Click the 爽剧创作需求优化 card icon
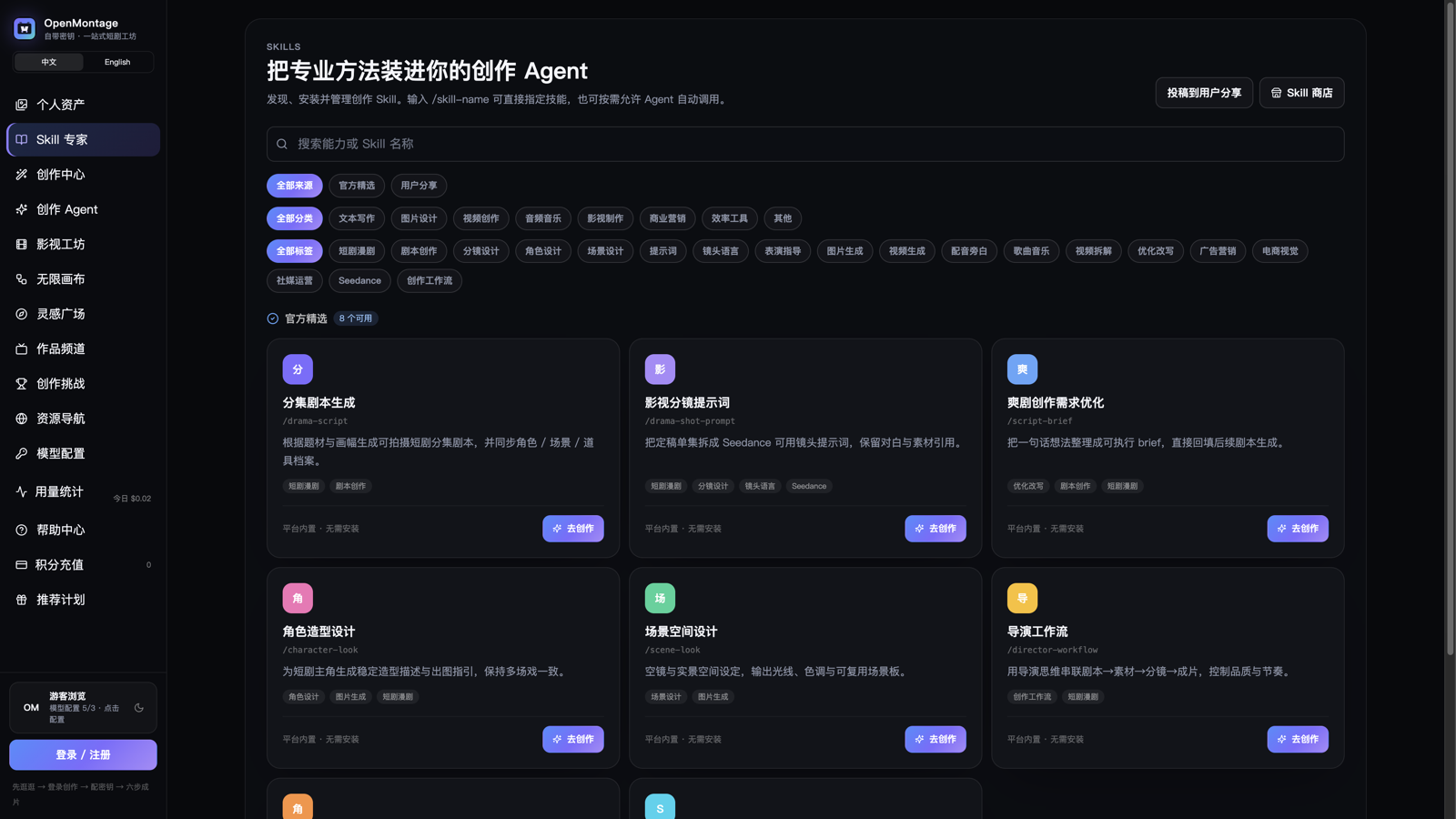The width and height of the screenshot is (1456, 819). point(1022,369)
